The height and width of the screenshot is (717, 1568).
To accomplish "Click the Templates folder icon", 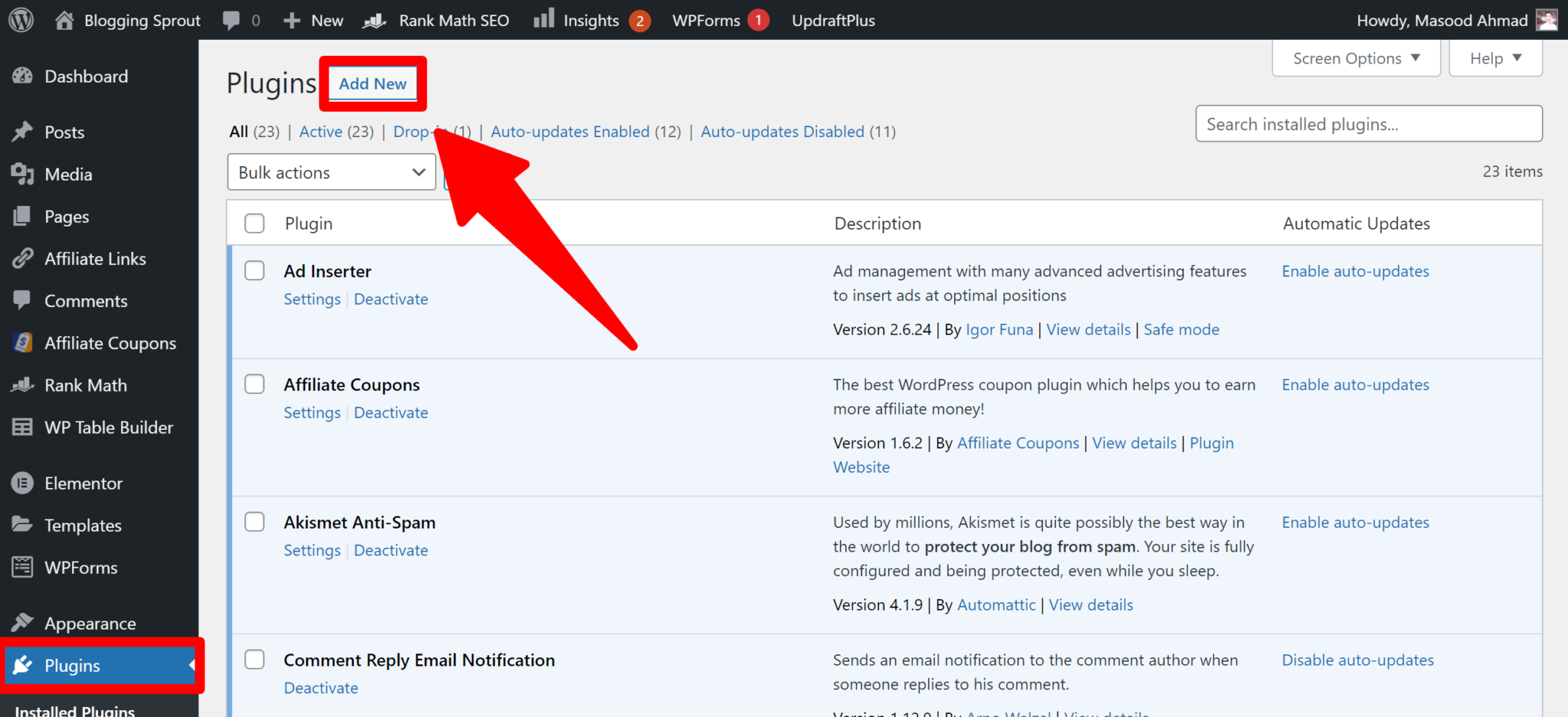I will tap(23, 524).
